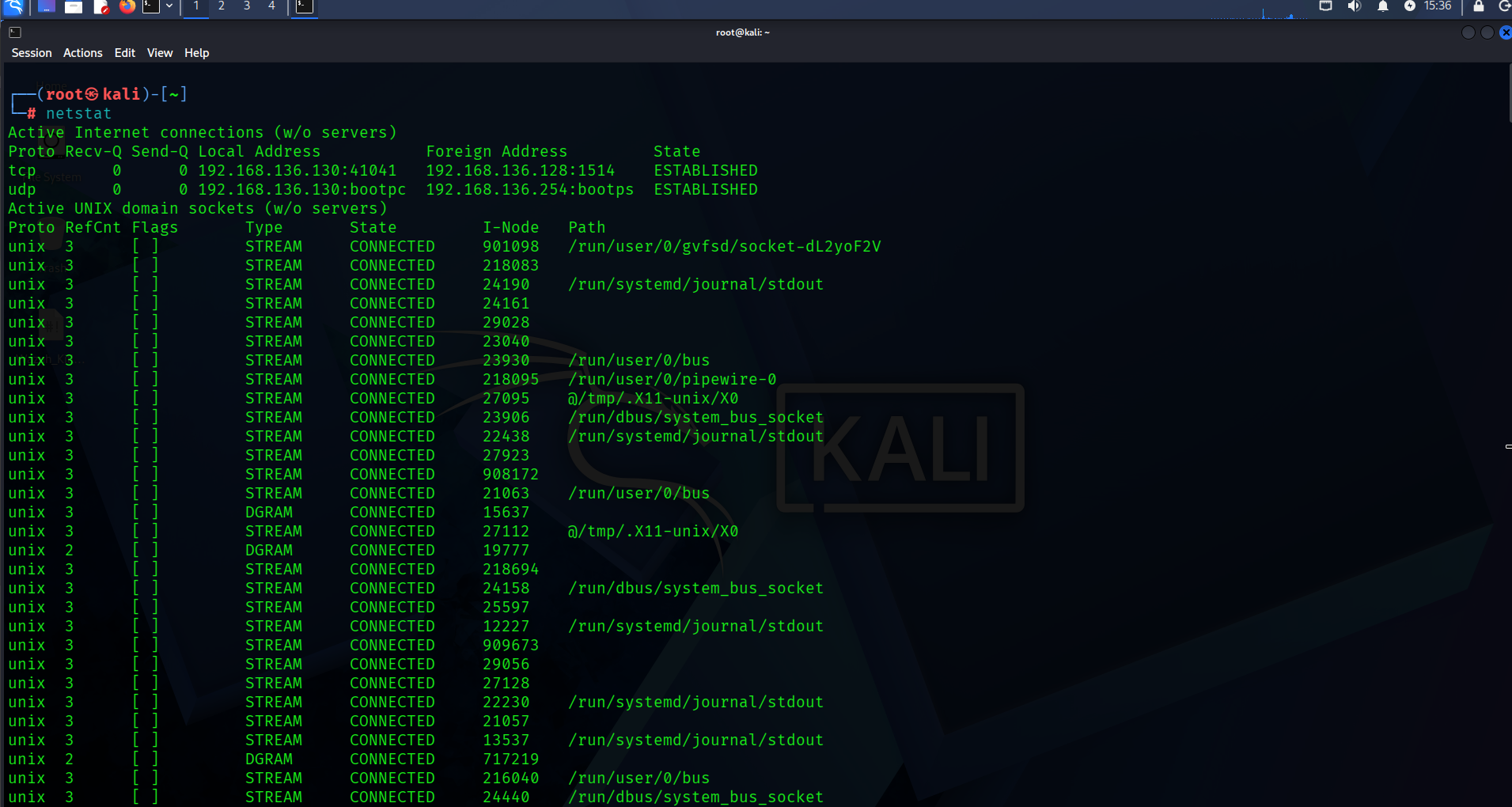This screenshot has height=807, width=1512.
Task: Click the system_bus_socket path in row 23906
Action: pos(696,418)
